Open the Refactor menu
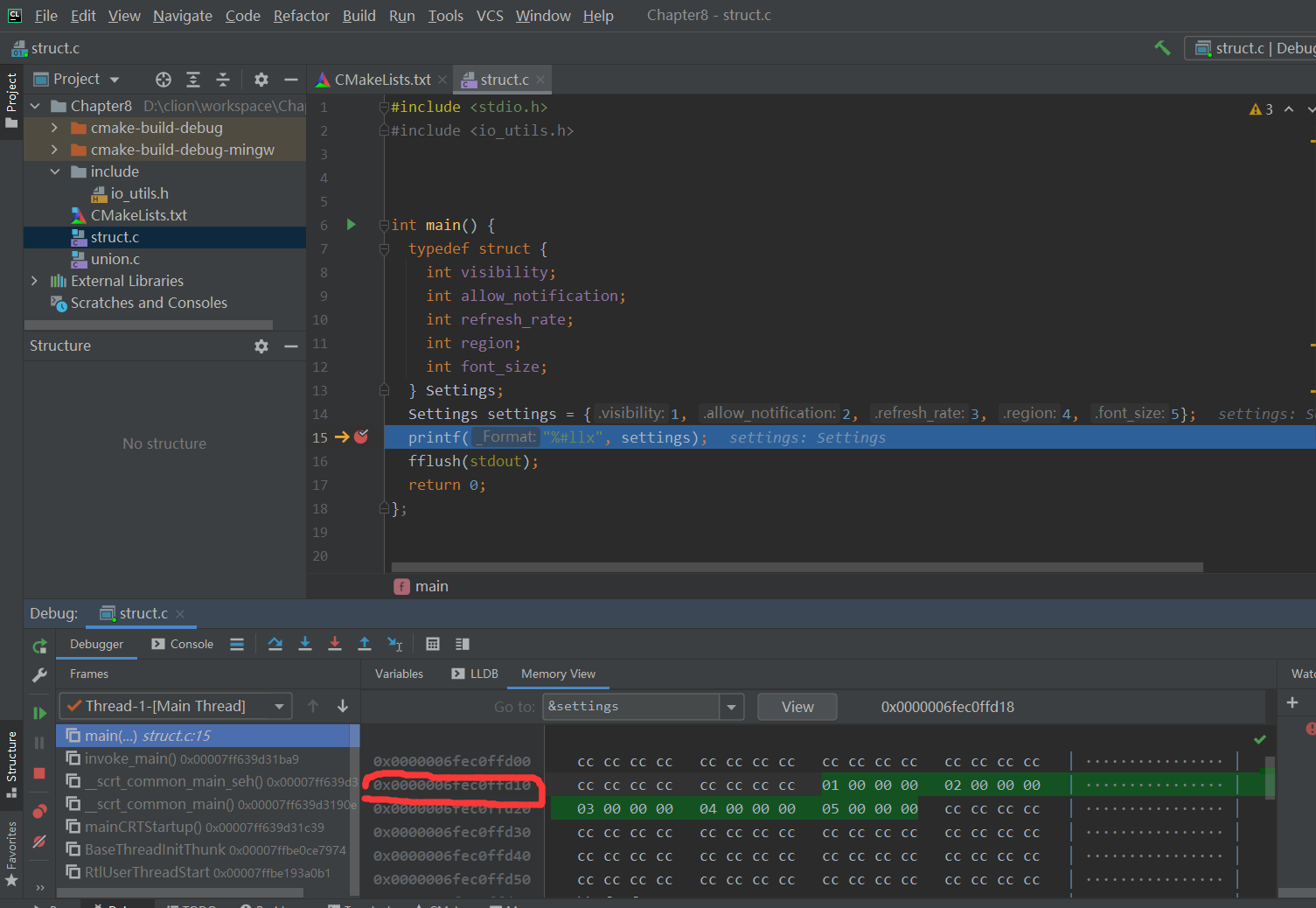This screenshot has width=1316, height=908. click(301, 16)
